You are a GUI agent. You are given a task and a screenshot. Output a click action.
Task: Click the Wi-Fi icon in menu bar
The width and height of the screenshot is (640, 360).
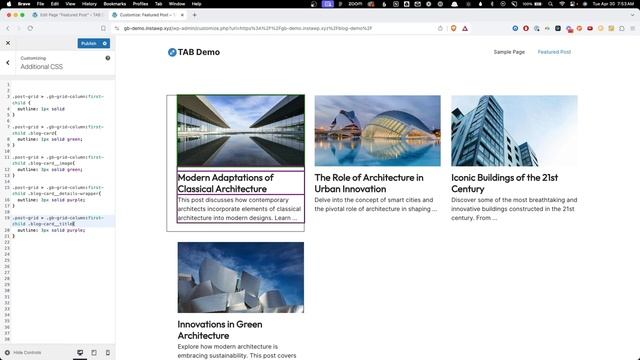pos(562,4)
